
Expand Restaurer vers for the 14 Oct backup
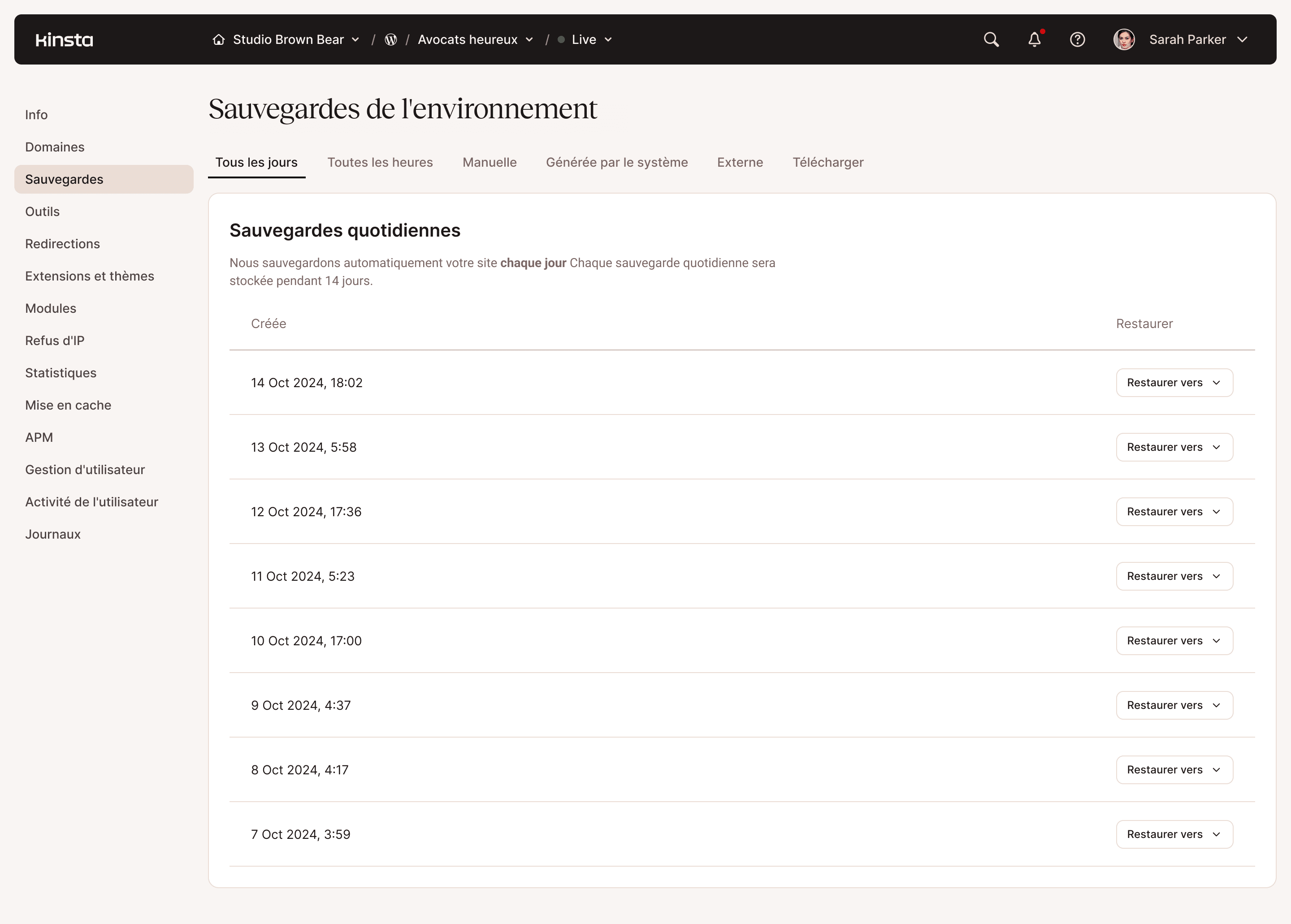pyautogui.click(x=1174, y=382)
